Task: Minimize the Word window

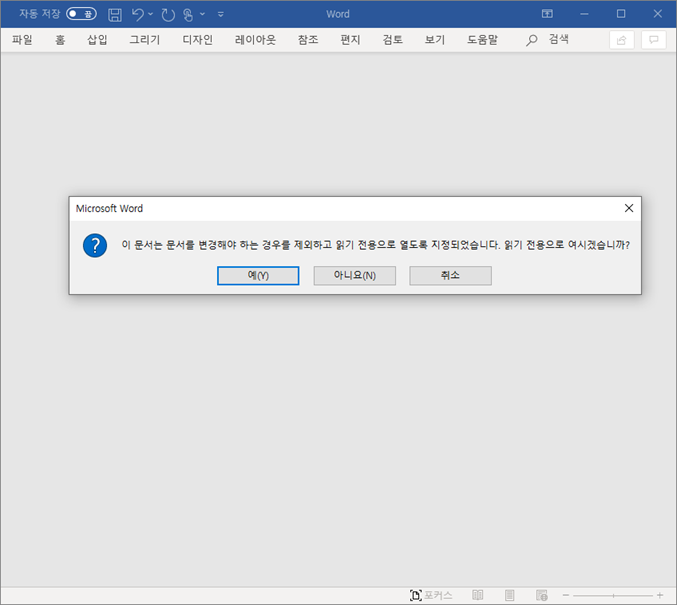Action: pyautogui.click(x=584, y=14)
